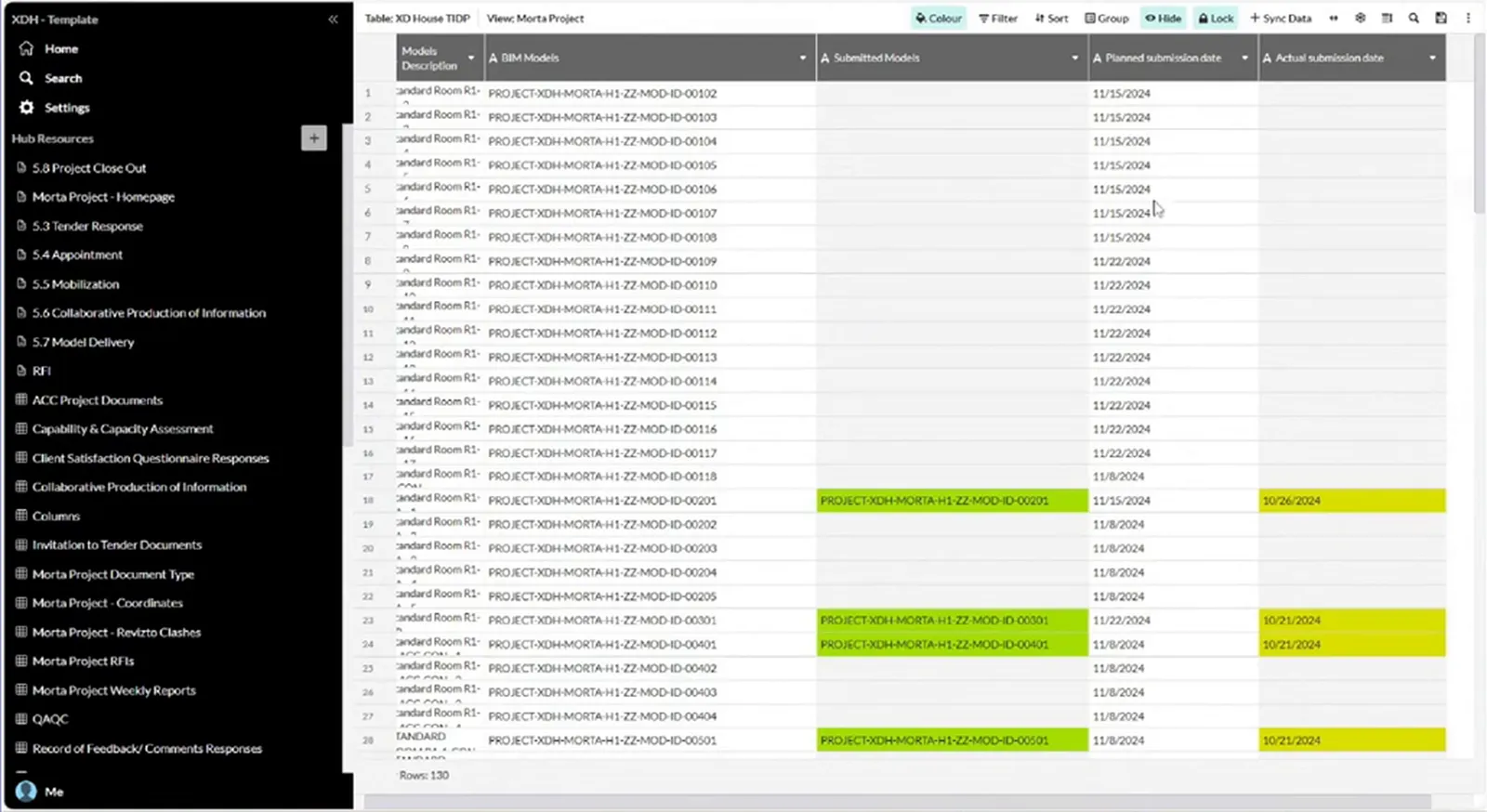Viewport: 1487px width, 812px height.
Task: Open 5.8 Project Close Out document
Action: 89,168
